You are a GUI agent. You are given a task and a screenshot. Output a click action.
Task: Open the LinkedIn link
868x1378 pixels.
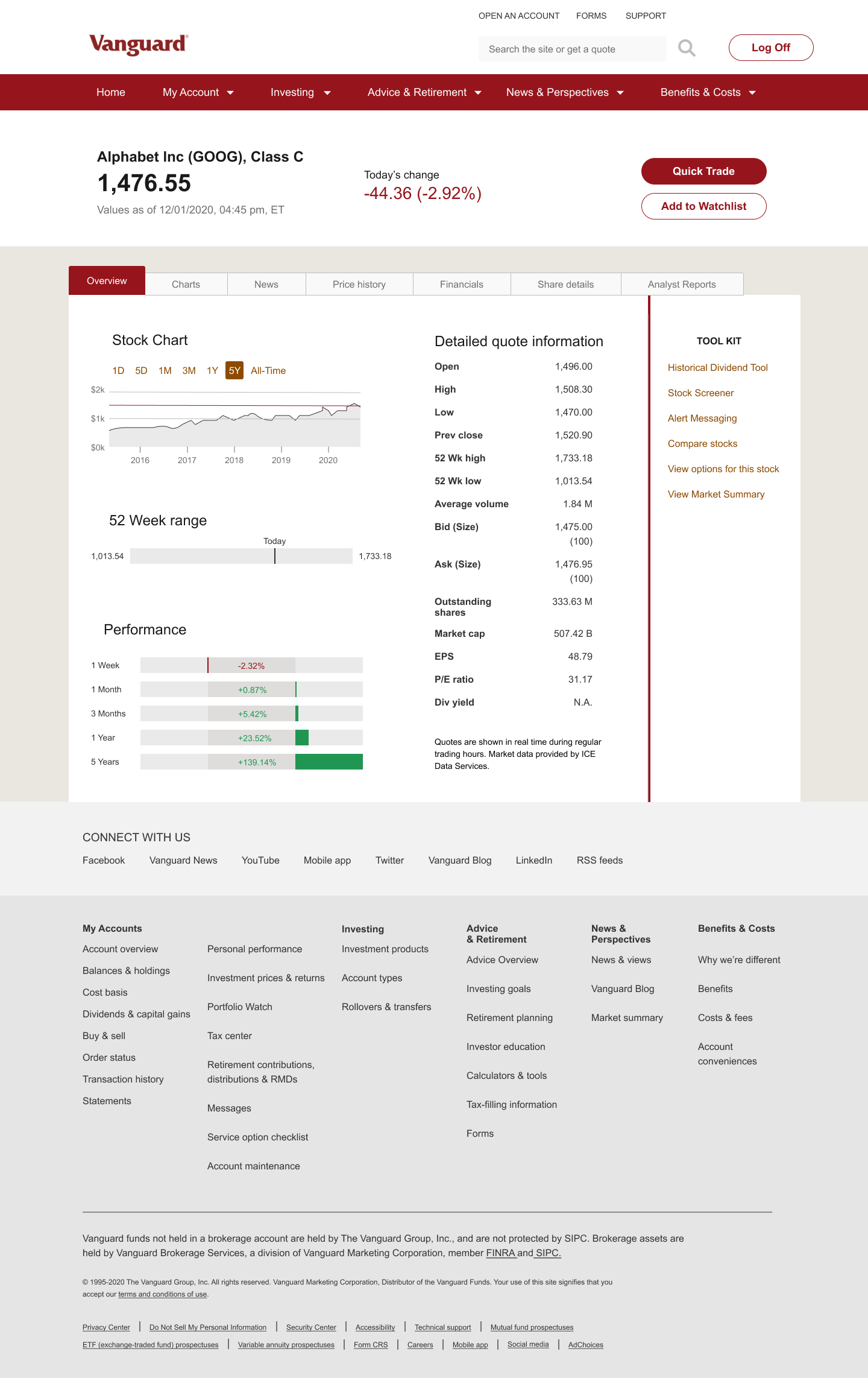point(534,860)
